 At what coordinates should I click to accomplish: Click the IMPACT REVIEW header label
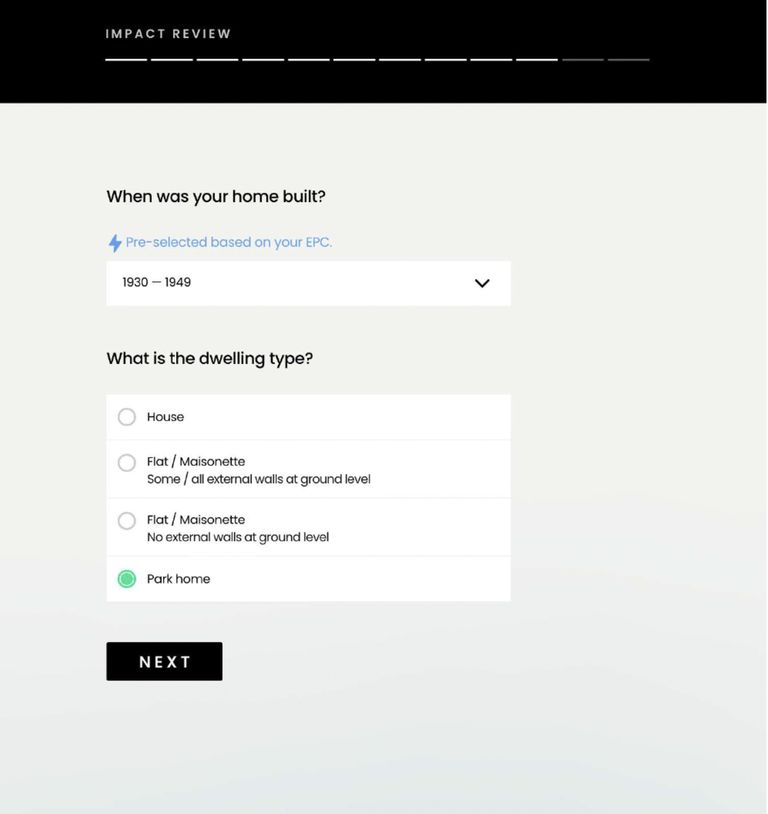pyautogui.click(x=168, y=33)
